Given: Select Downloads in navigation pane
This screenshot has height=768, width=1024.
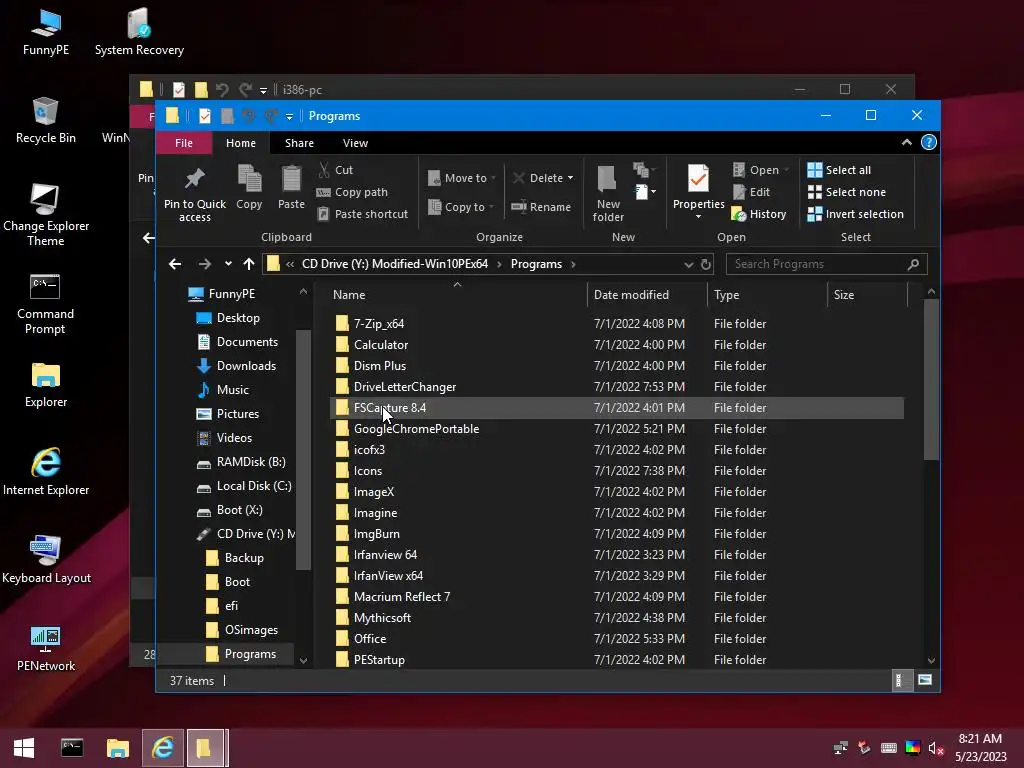Looking at the screenshot, I should tap(246, 366).
